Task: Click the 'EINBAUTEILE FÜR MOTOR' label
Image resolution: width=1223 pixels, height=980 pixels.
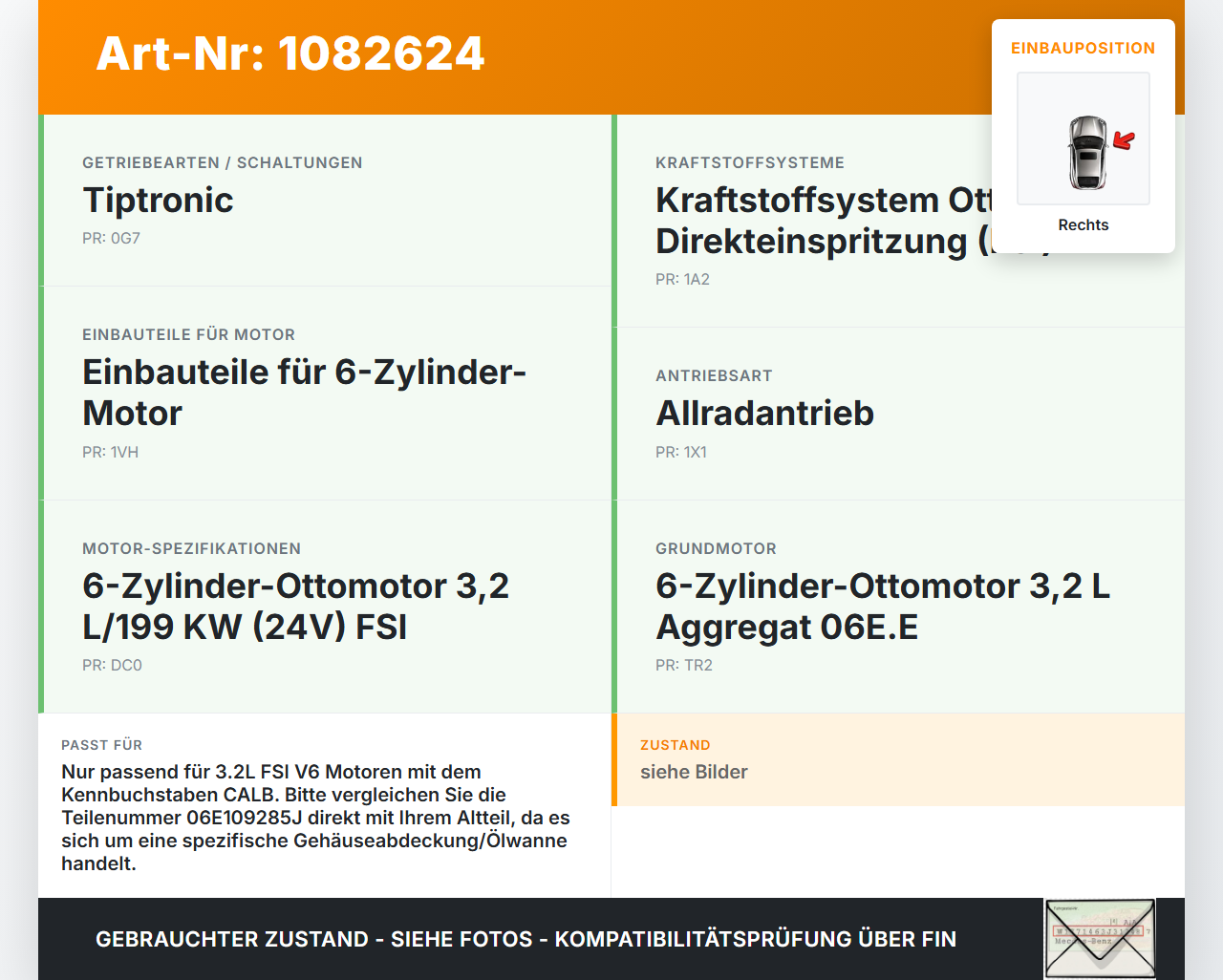Action: pyautogui.click(x=189, y=334)
